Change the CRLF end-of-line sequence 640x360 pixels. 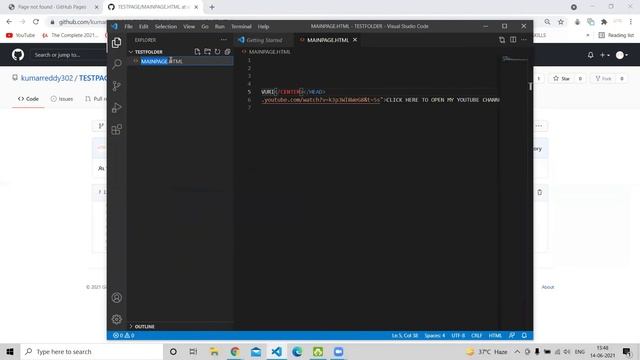[x=476, y=336]
